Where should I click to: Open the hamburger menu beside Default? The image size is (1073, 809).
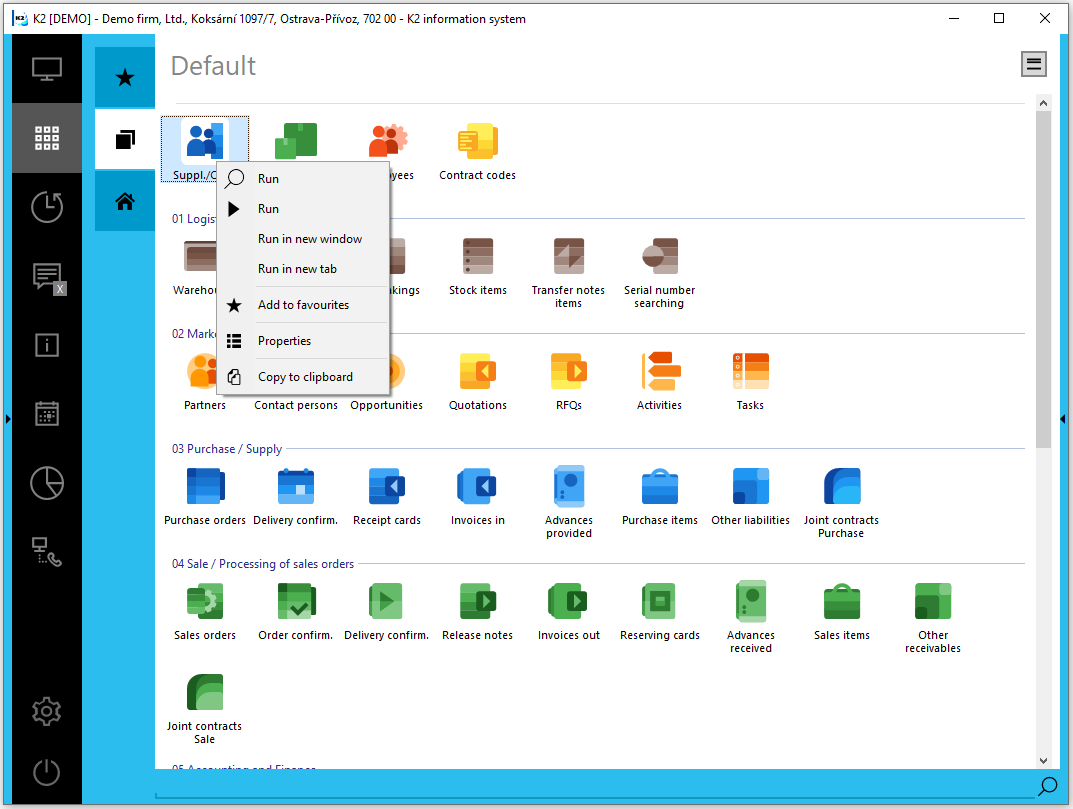[1033, 64]
